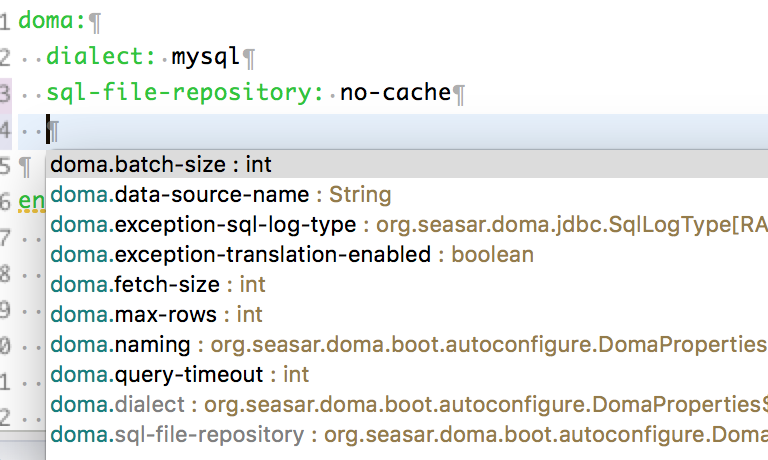This screenshot has height=460, width=768.
Task: Click line number 1 in the gutter
Action: tap(6, 19)
